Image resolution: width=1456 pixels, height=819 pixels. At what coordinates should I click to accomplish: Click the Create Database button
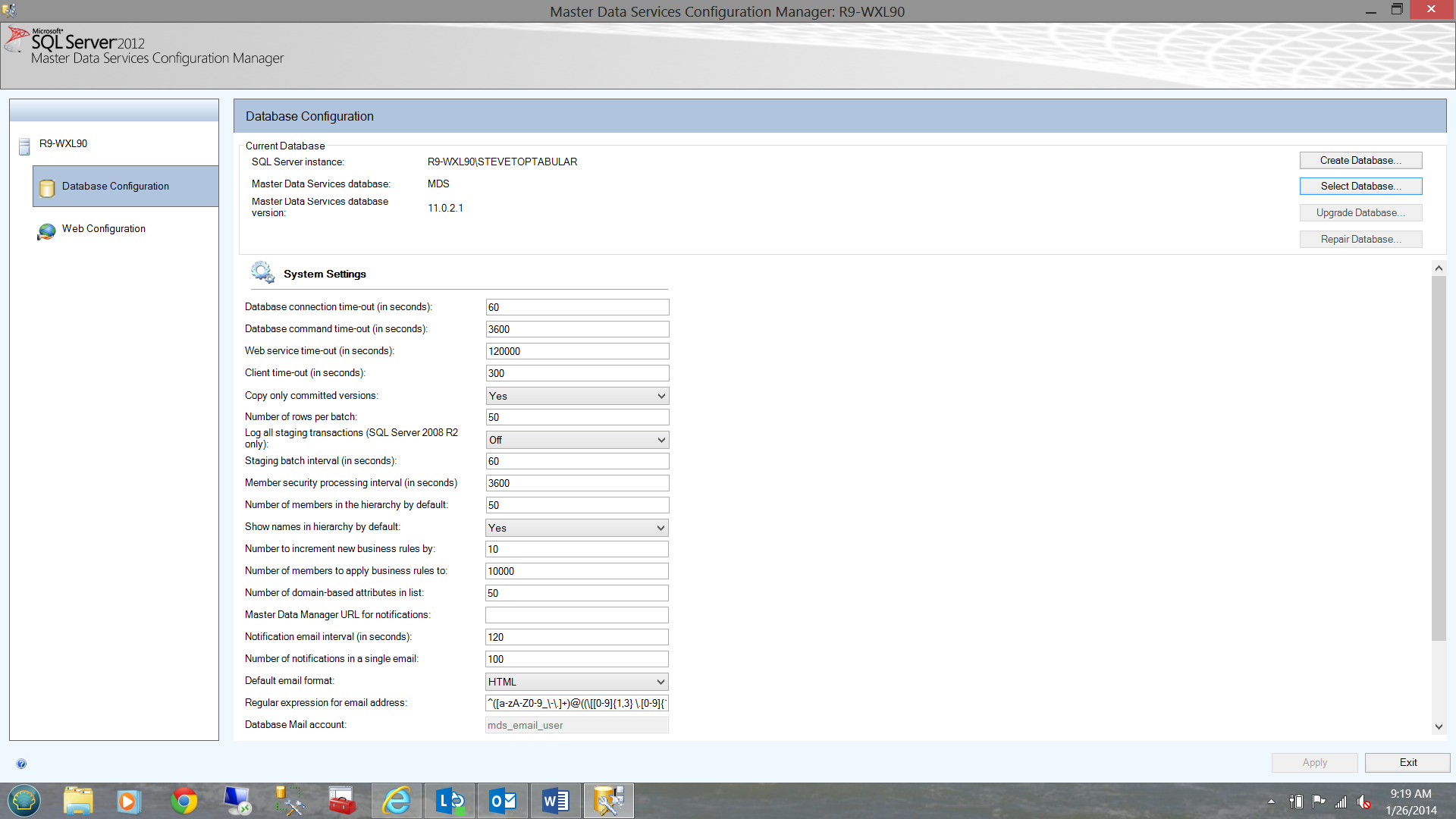pyautogui.click(x=1360, y=161)
